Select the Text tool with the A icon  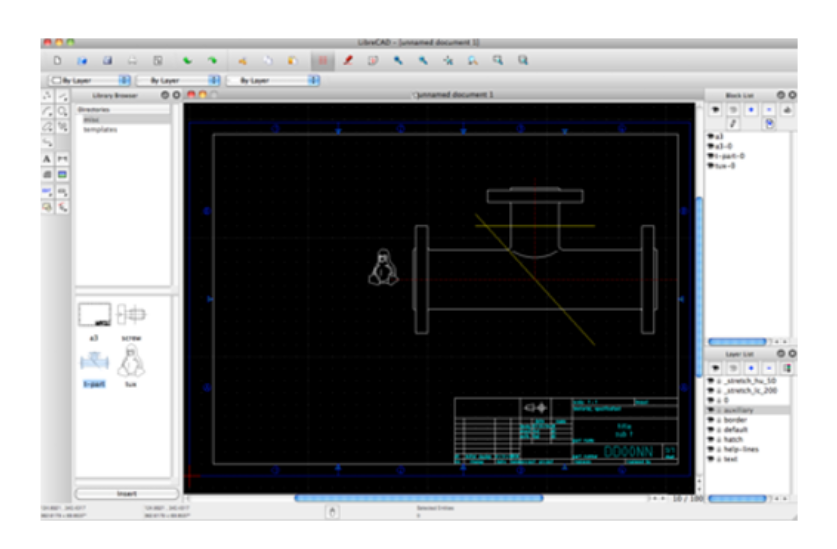coord(48,159)
